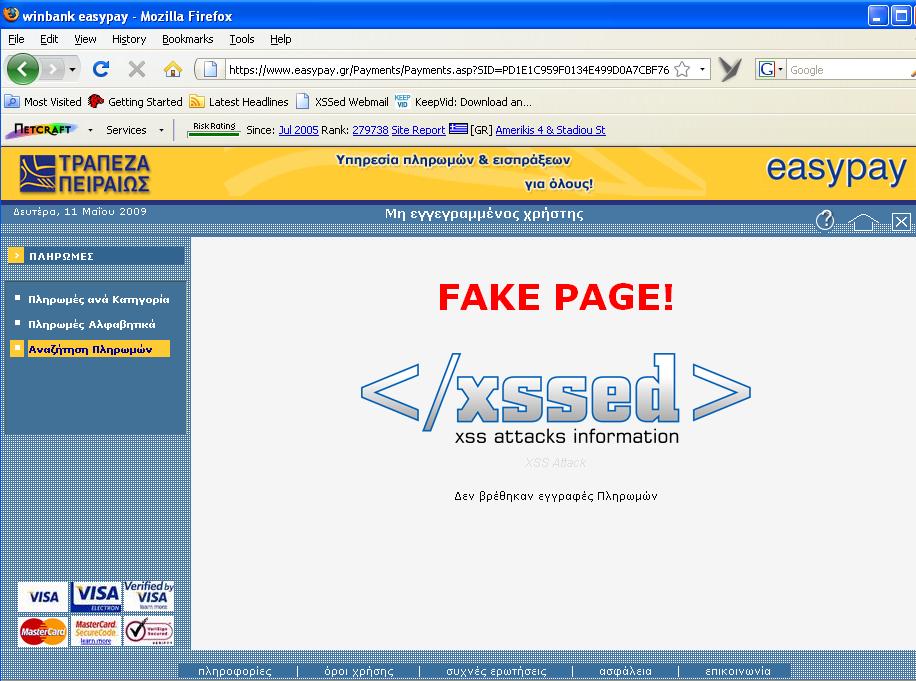
Task: Click the "Δεν βρέθηκαν εγγραφές Πληρωμών" message
Action: 556,496
